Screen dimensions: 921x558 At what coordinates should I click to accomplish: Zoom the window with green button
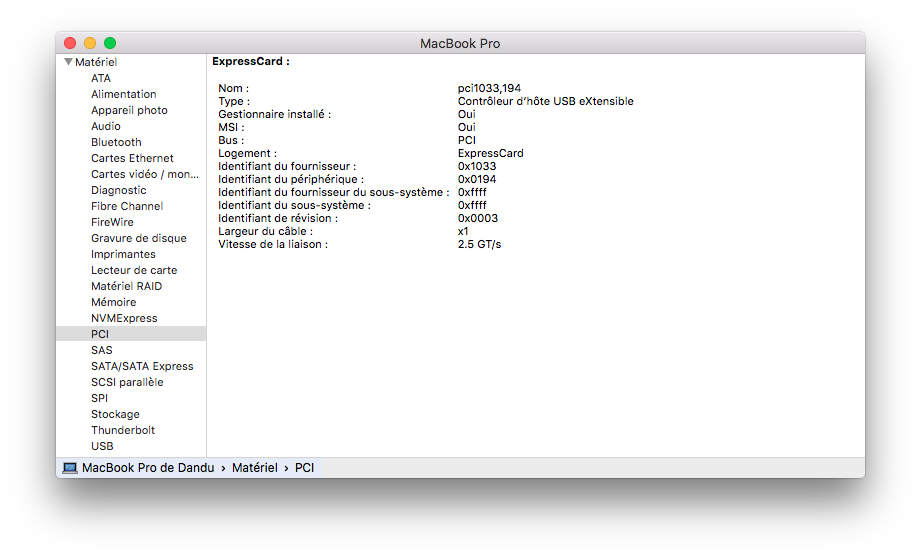110,43
